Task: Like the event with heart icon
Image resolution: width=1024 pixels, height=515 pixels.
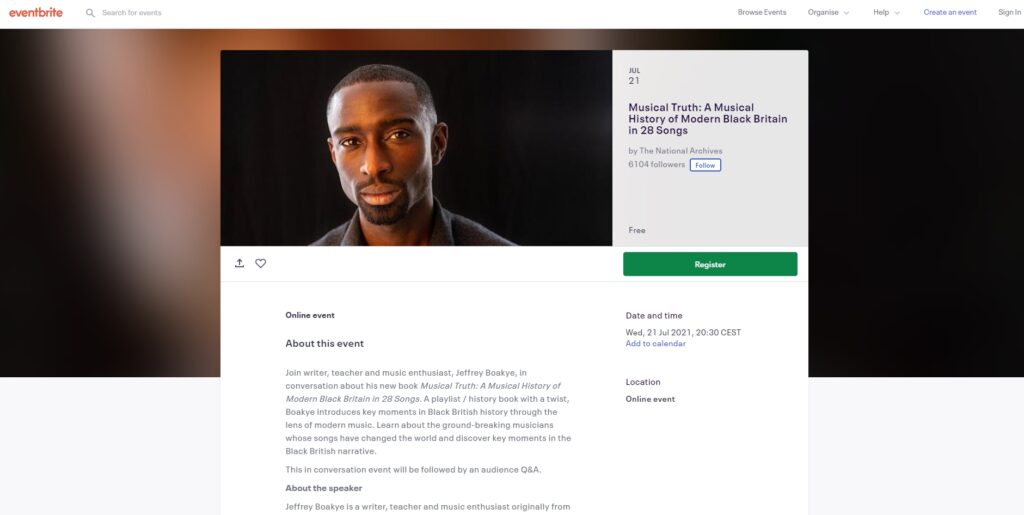Action: point(261,263)
